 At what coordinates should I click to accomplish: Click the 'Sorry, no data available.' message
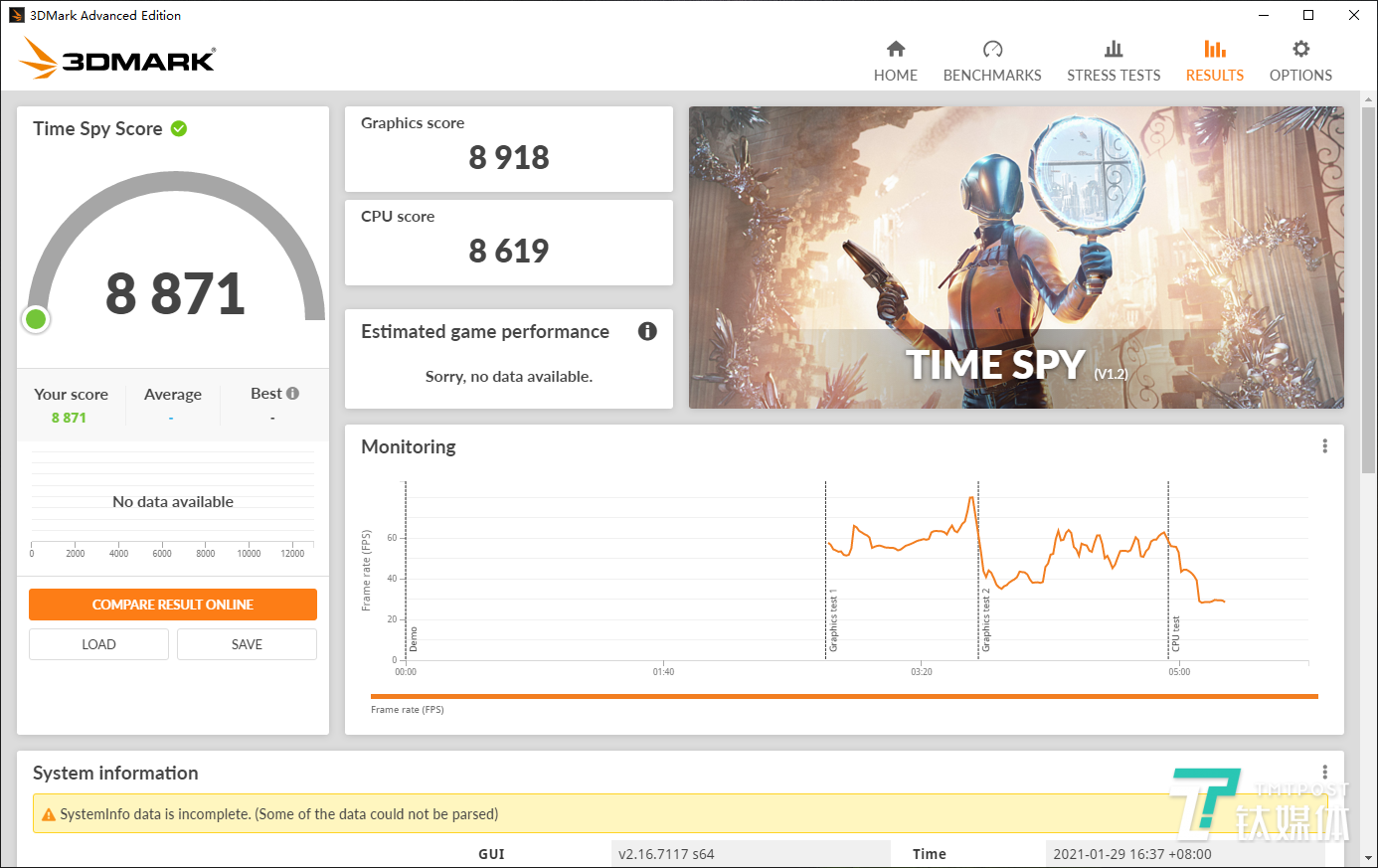point(509,376)
